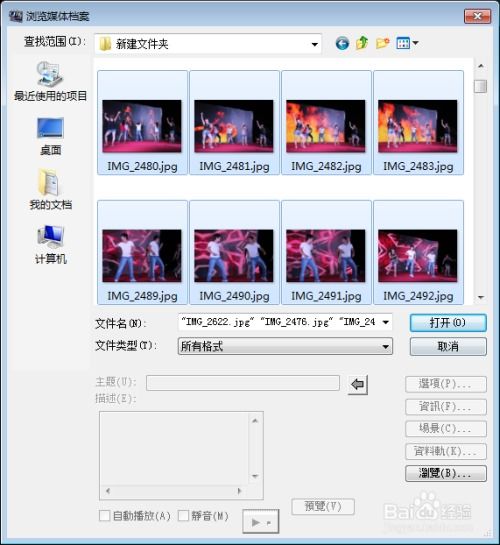Select thumbnail IMG_2481.jpg
This screenshot has width=500, height=545.
pyautogui.click(x=234, y=123)
